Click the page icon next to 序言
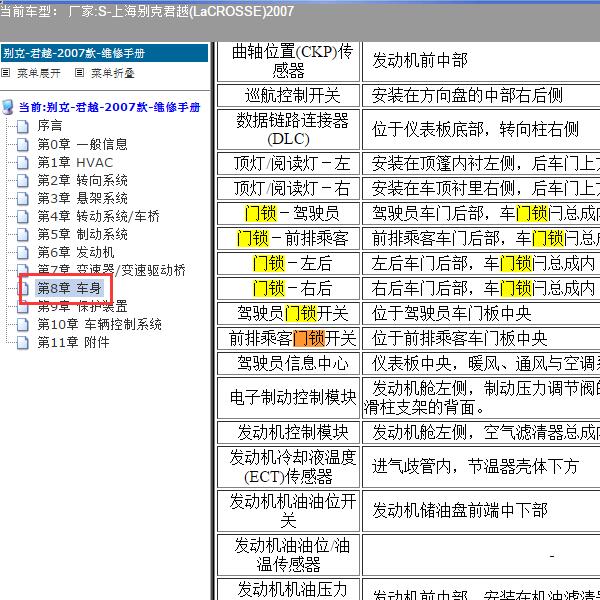Viewport: 600px width, 600px height. (23, 126)
